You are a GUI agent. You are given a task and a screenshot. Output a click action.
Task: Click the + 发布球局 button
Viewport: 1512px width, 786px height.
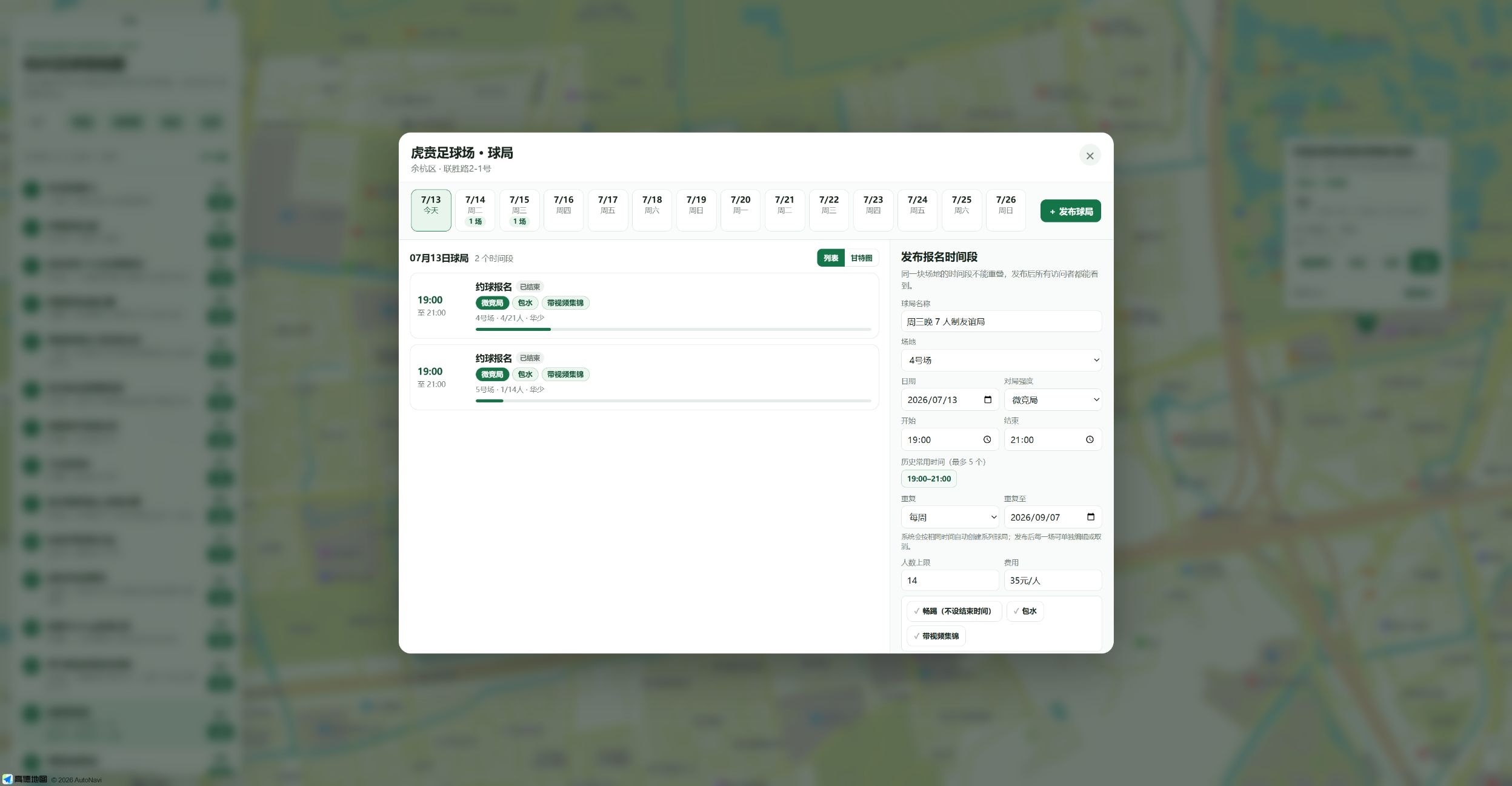[x=1071, y=211]
